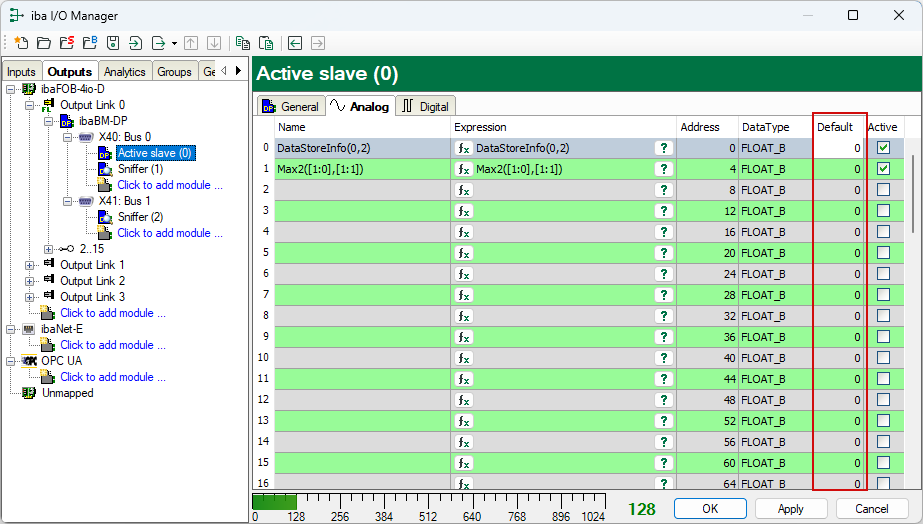Switch to the Analytics tab
The width and height of the screenshot is (923, 524).
[125, 72]
